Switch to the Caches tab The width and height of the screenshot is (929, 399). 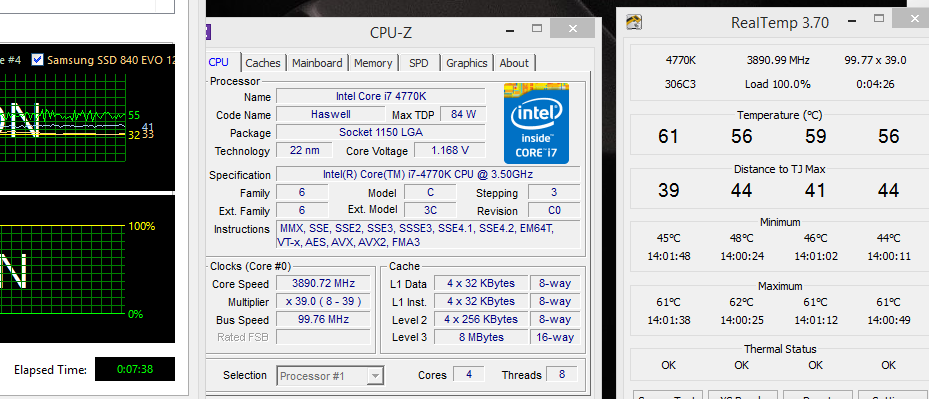tap(263, 63)
